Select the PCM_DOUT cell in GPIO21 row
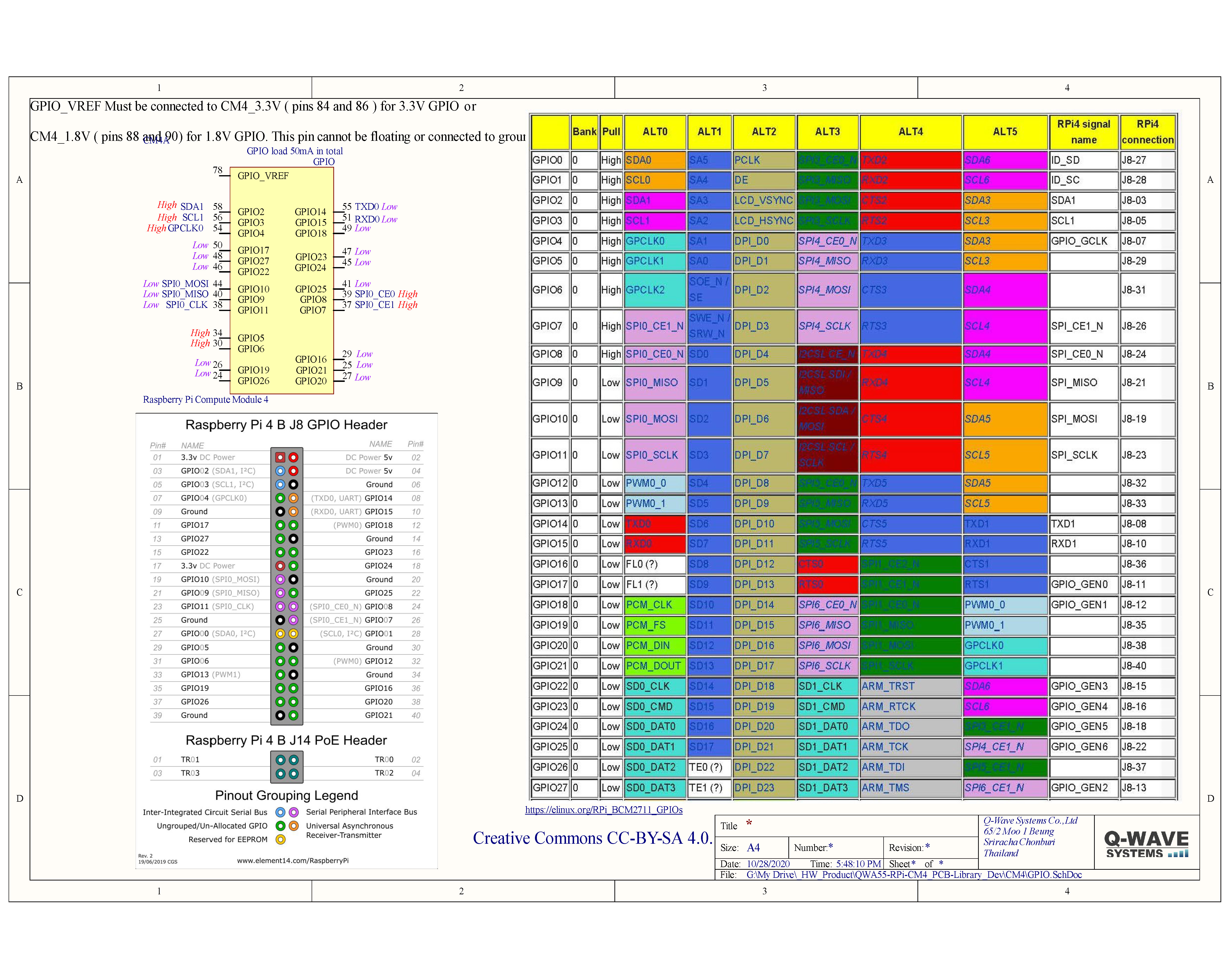 655,666
